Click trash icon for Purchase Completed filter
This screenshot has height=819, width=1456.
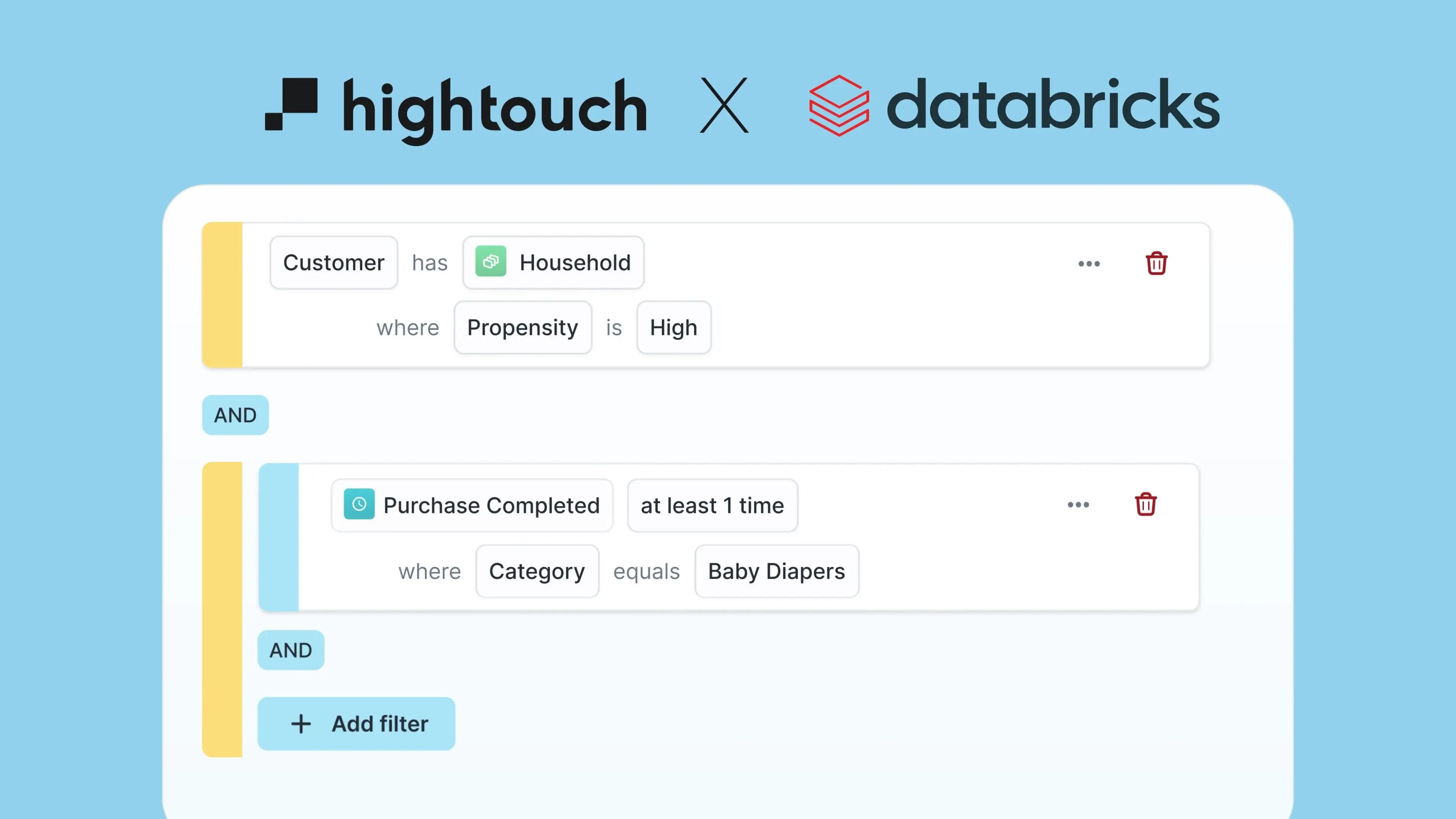click(x=1145, y=504)
